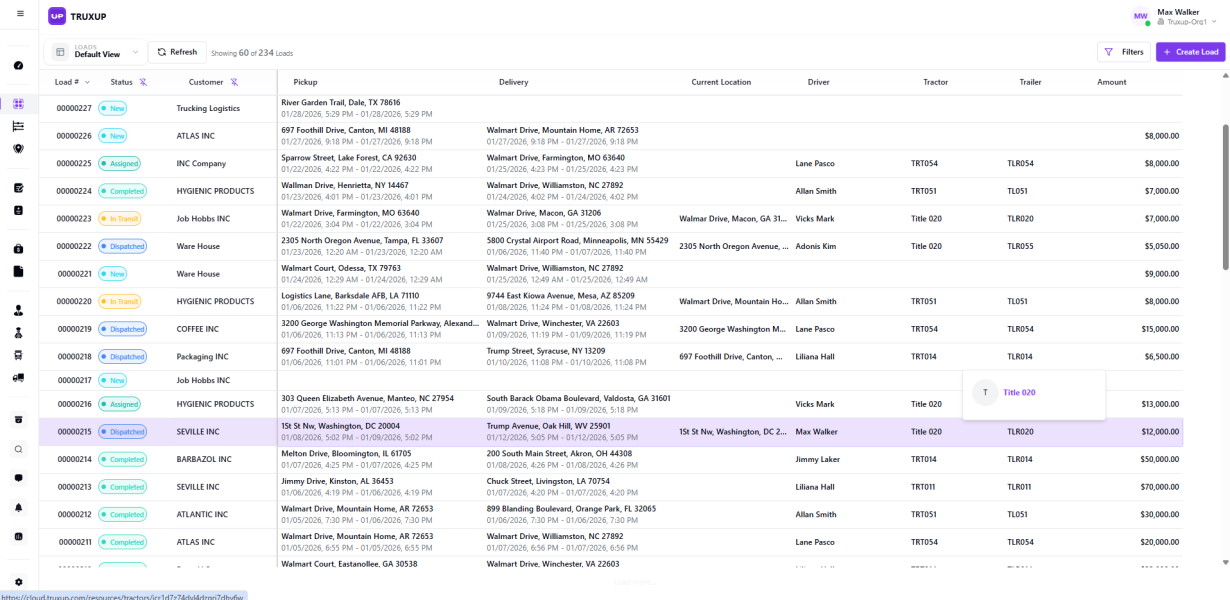The height and width of the screenshot is (600, 1230).
Task: Click the Refresh button
Action: (177, 52)
